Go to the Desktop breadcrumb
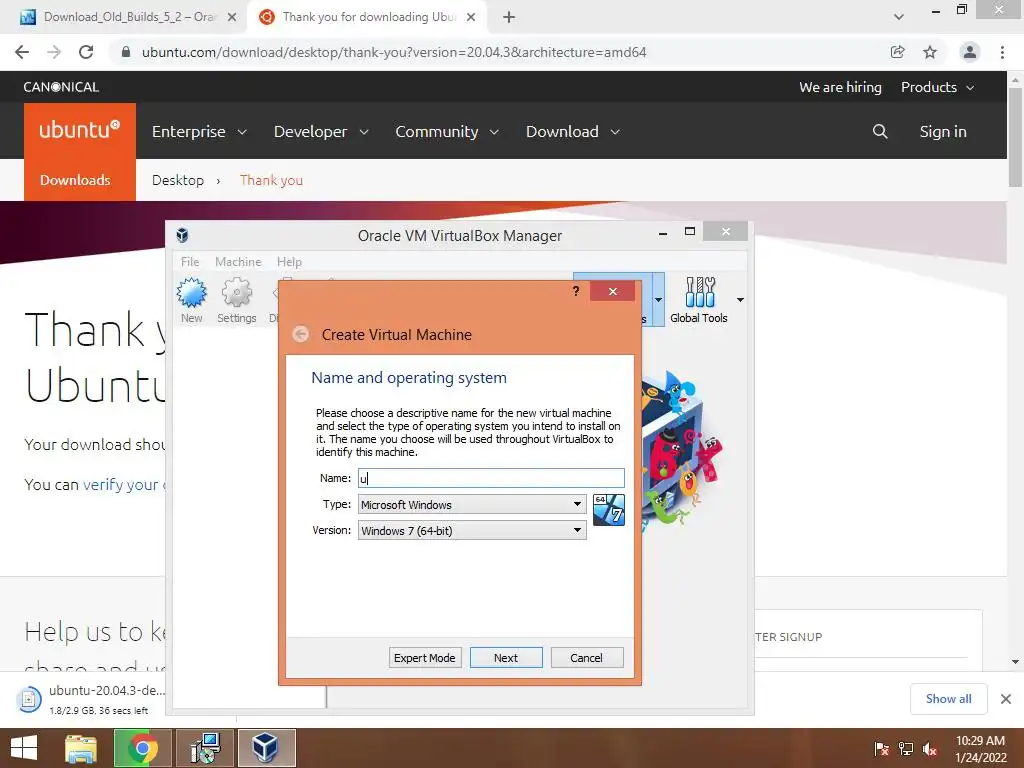The height and width of the screenshot is (768, 1024). (178, 180)
